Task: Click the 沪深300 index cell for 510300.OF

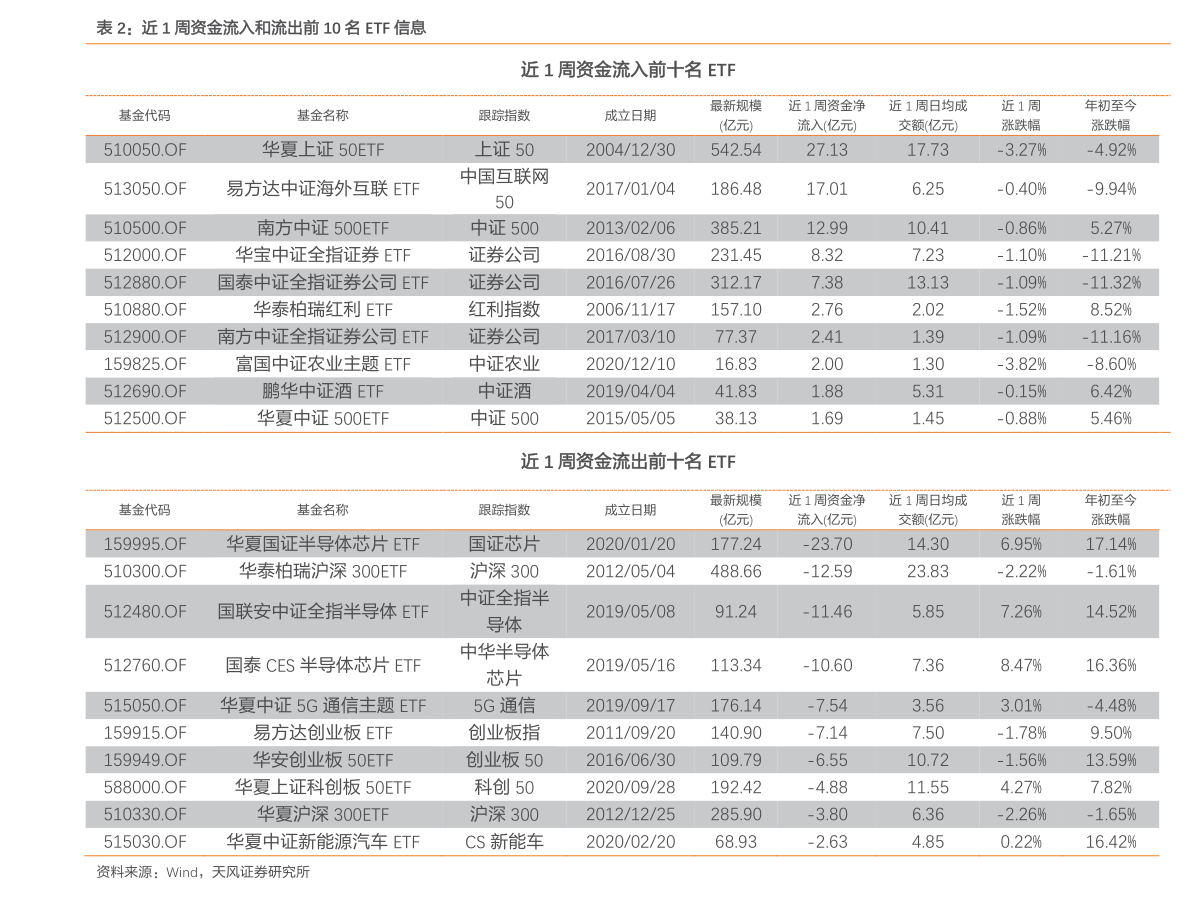Action: tap(504, 571)
